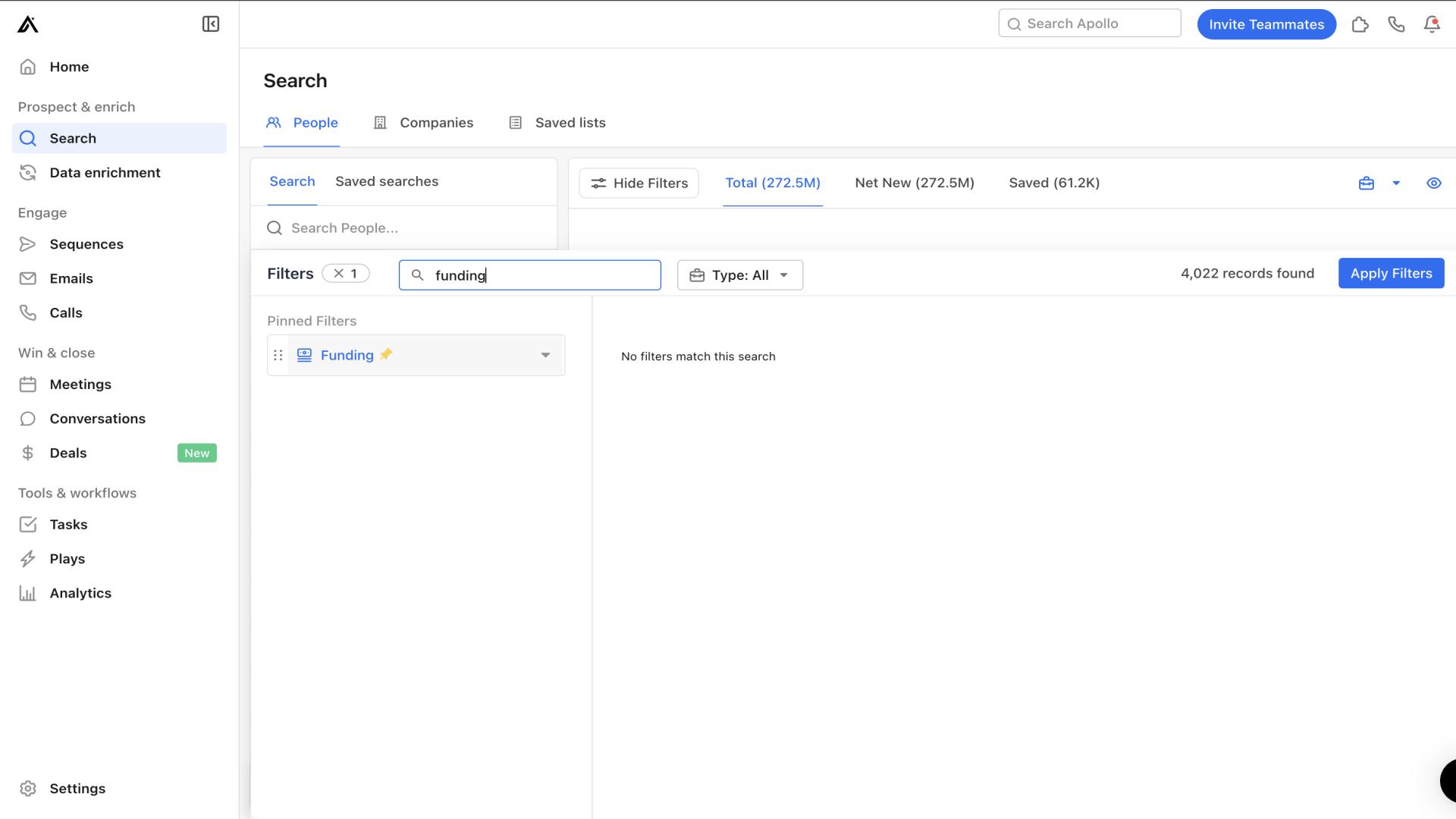
Task: Open the extensions puzzle icon
Action: click(1360, 24)
